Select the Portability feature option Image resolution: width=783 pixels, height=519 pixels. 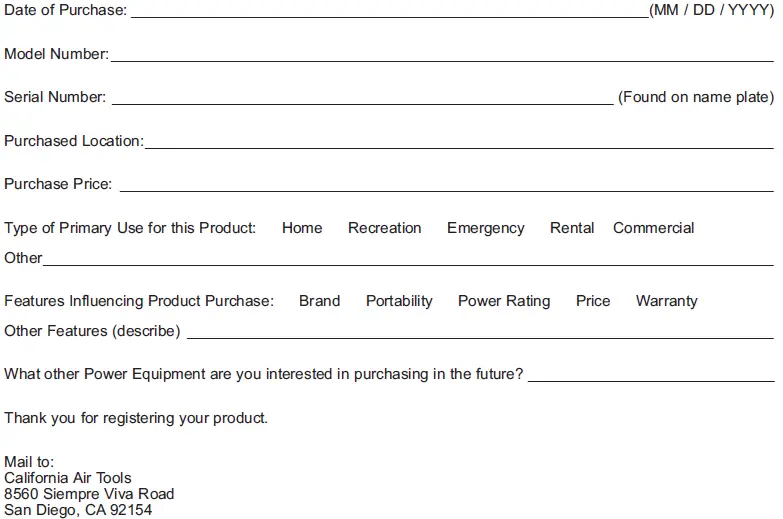tap(399, 301)
